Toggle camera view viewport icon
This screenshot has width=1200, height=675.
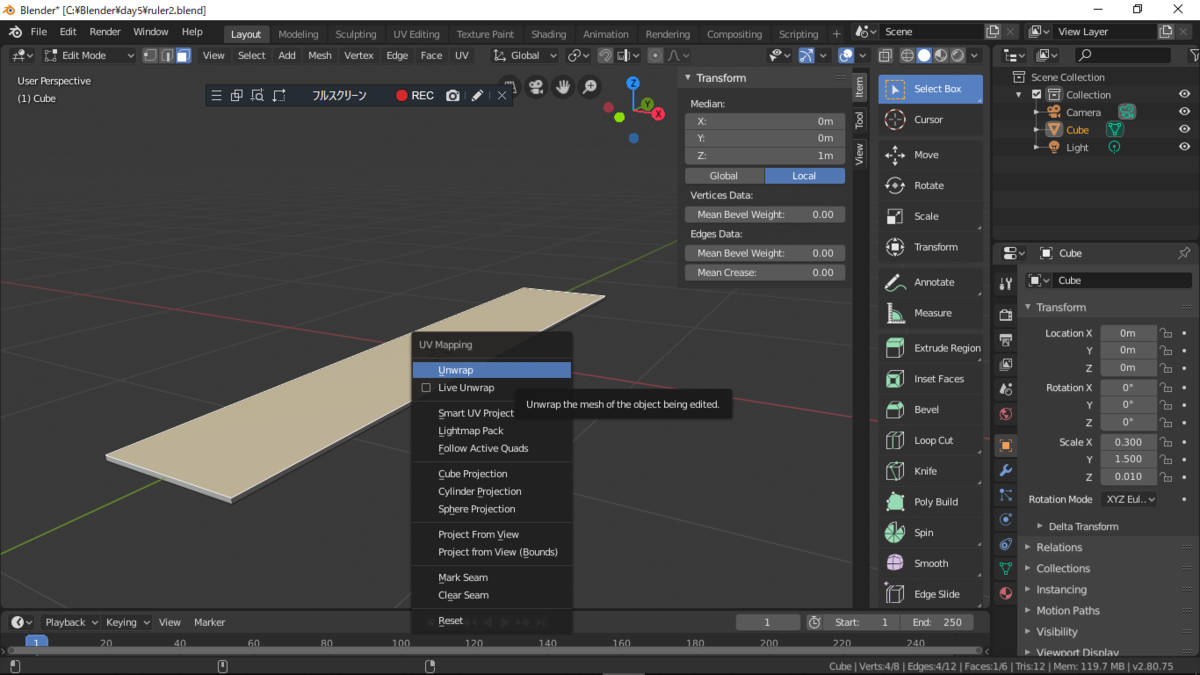coord(536,88)
